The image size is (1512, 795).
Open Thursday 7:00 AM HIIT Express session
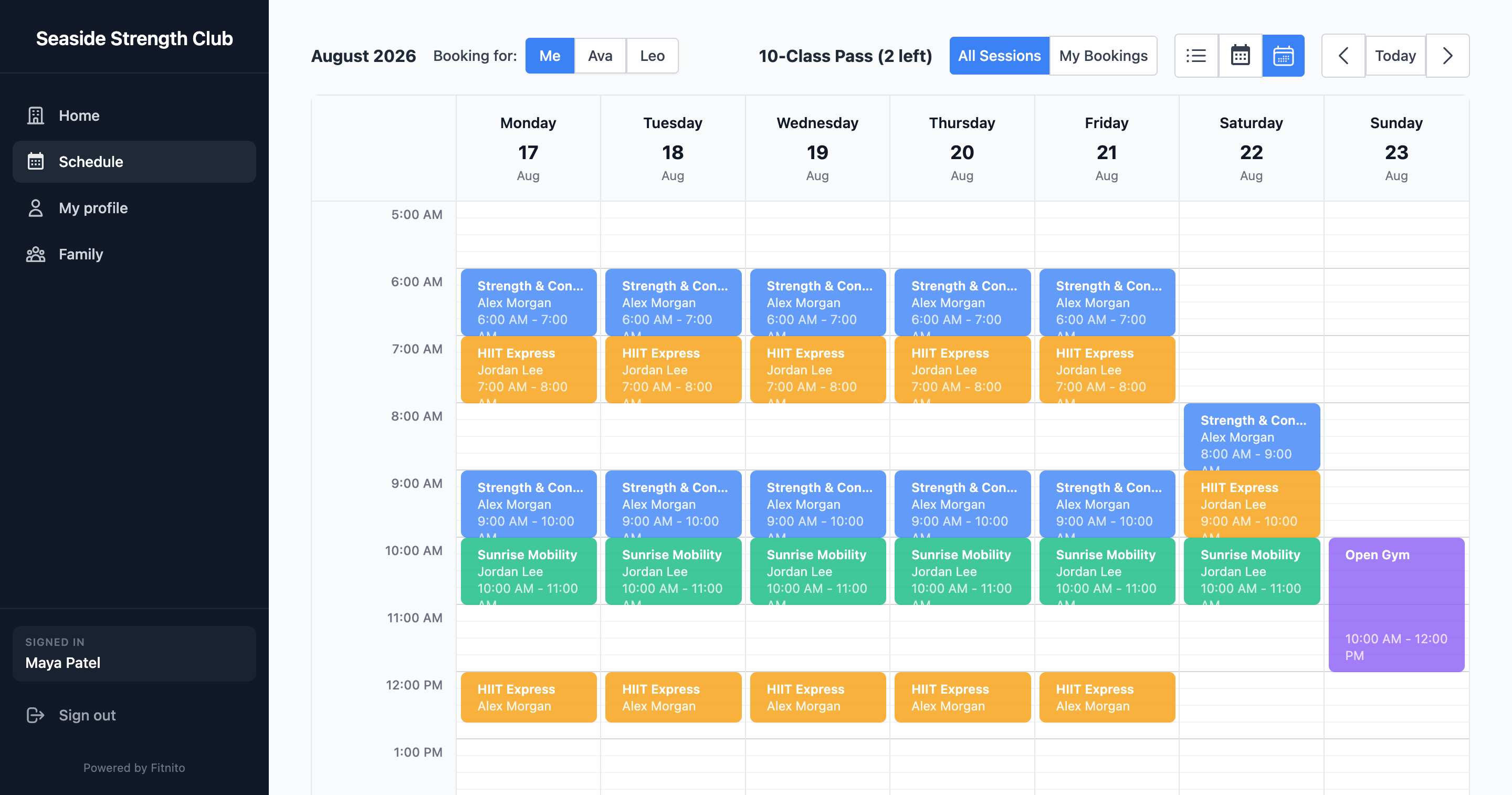tap(963, 370)
